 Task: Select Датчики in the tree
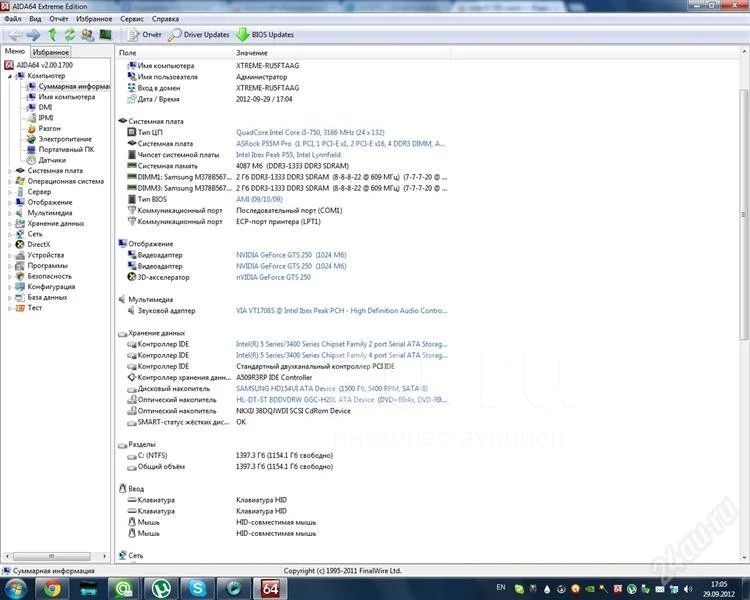[52, 160]
